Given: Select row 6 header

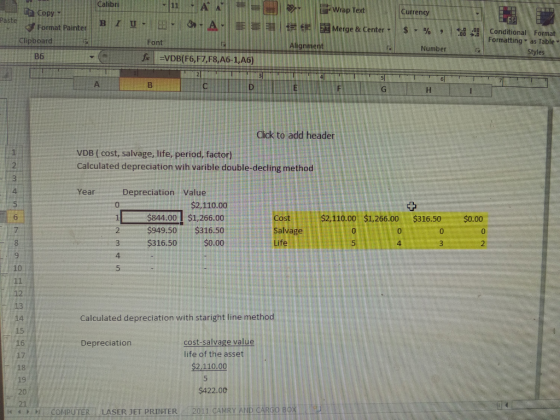Looking at the screenshot, I should (x=15, y=217).
